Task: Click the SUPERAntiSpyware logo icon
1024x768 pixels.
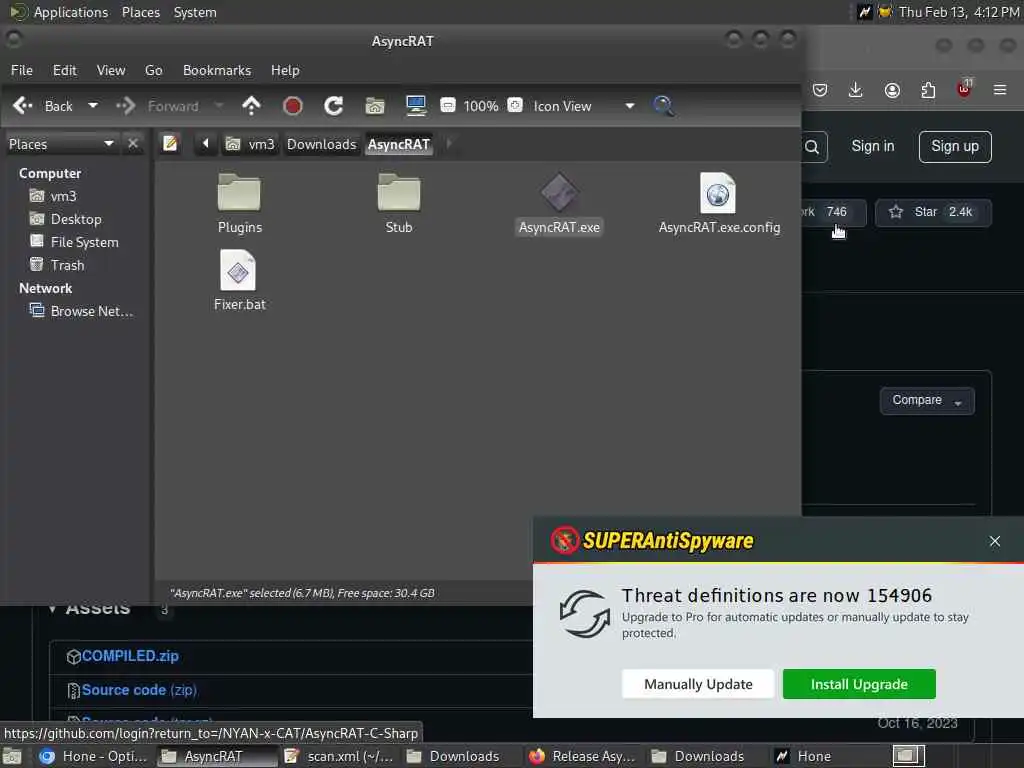Action: 565,541
